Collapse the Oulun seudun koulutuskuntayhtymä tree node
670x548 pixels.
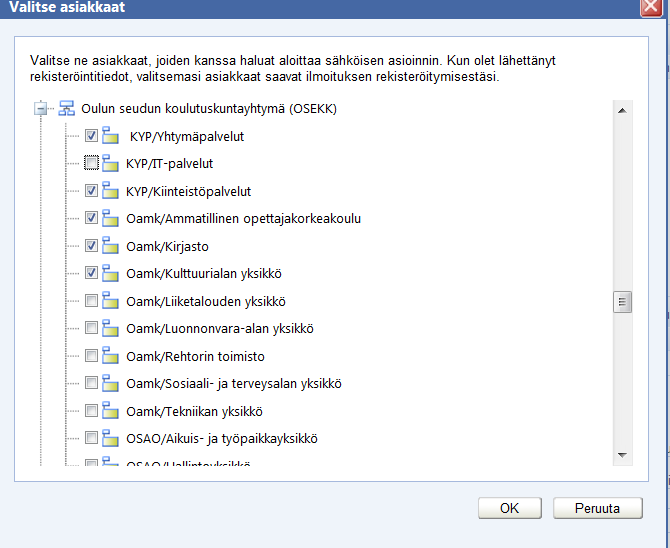tap(41, 109)
